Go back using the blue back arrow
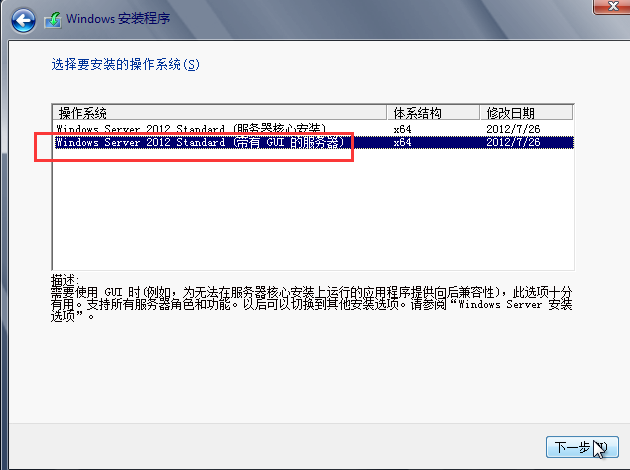 pos(23,20)
